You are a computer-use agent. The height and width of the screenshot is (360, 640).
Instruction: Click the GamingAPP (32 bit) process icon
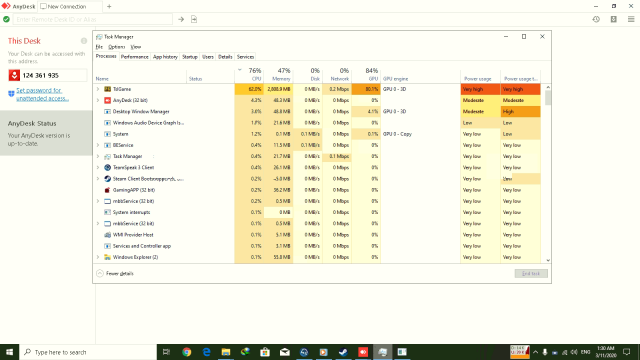pyautogui.click(x=107, y=190)
